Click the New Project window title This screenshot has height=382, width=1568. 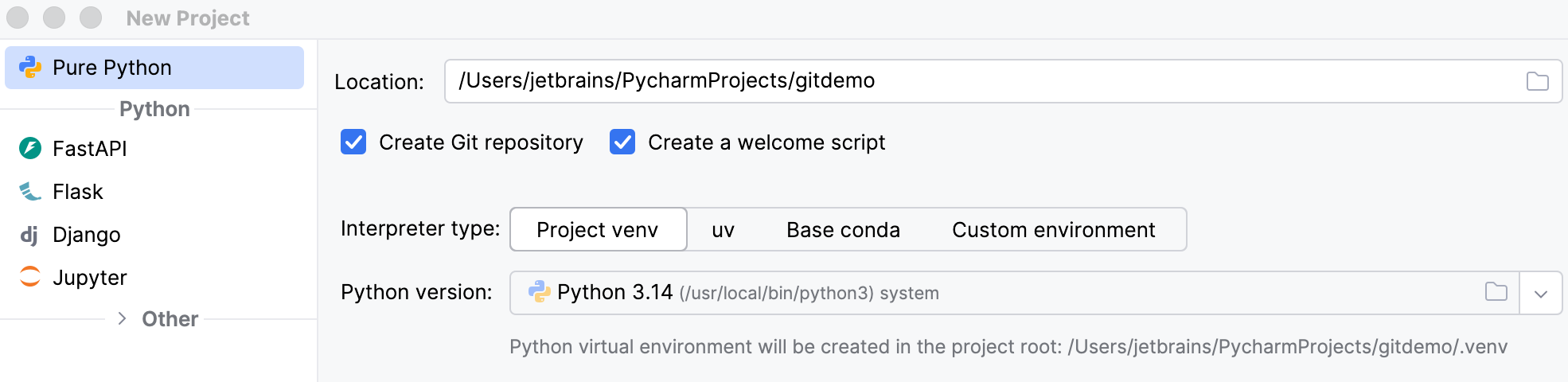[x=188, y=18]
